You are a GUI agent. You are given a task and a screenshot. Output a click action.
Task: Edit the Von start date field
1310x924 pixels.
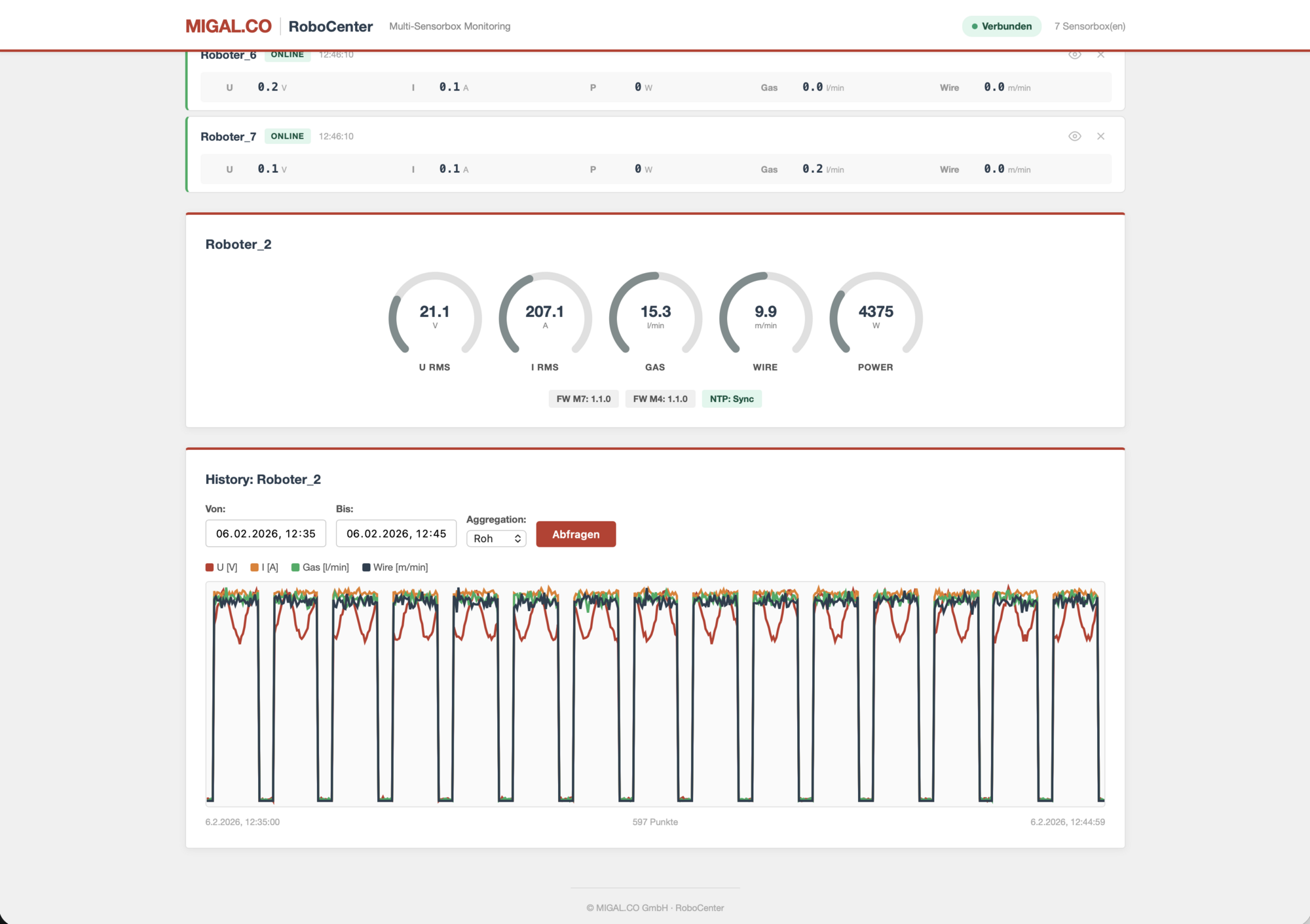coord(265,534)
